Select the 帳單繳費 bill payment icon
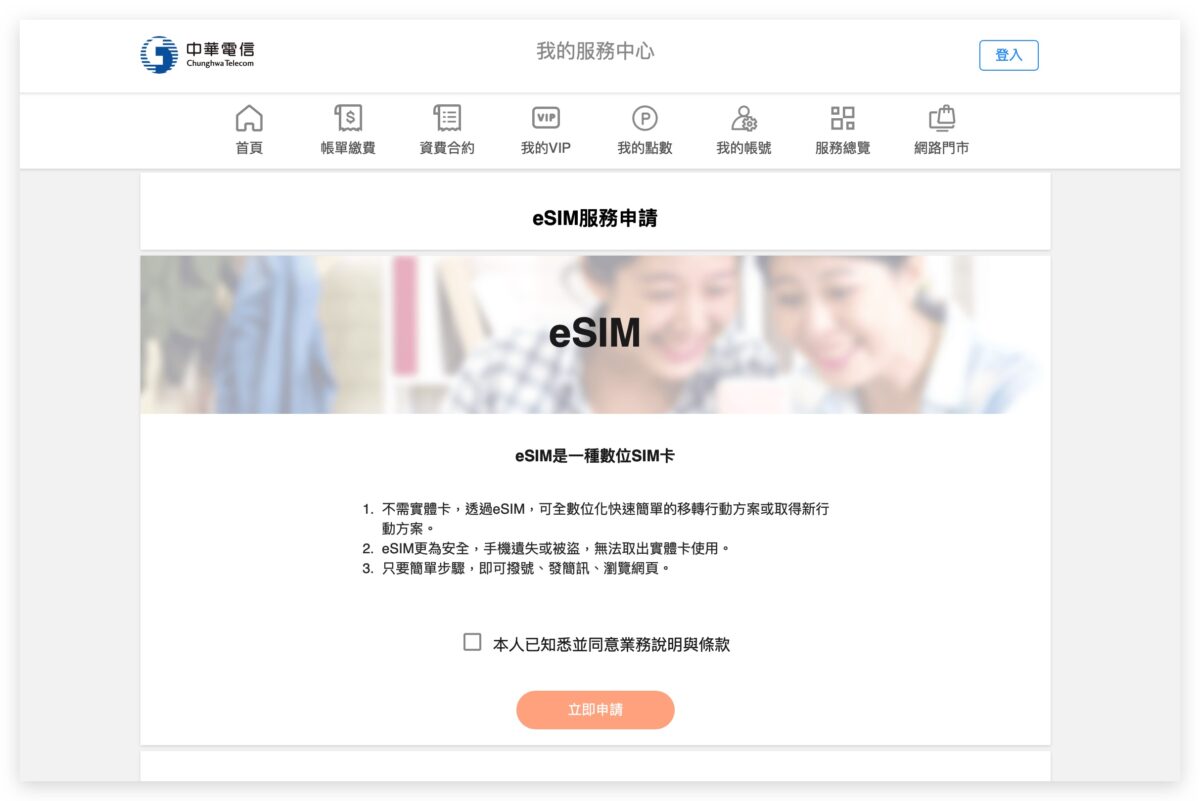1200x801 pixels. [x=348, y=118]
